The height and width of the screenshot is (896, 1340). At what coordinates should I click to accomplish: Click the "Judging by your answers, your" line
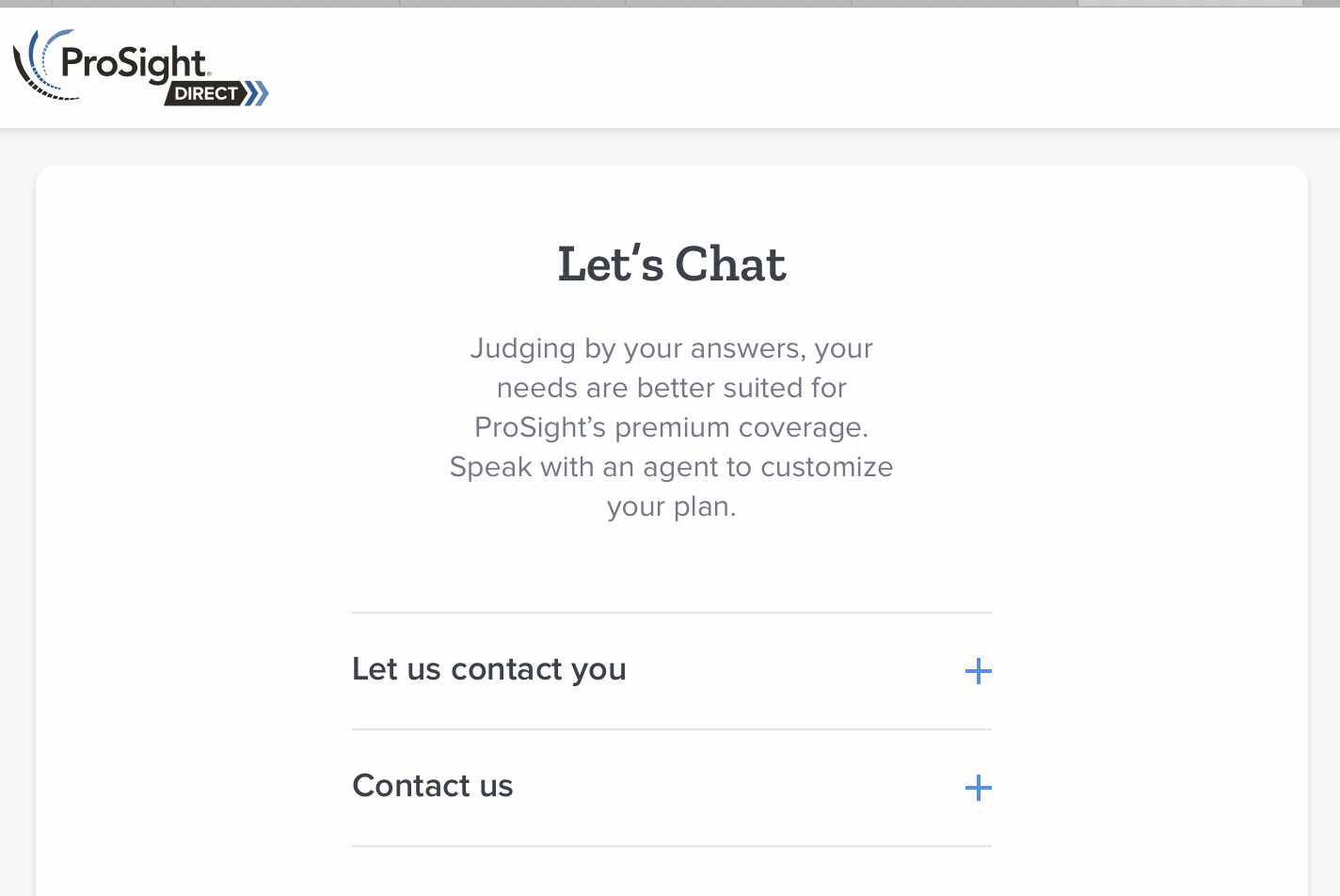coord(671,348)
